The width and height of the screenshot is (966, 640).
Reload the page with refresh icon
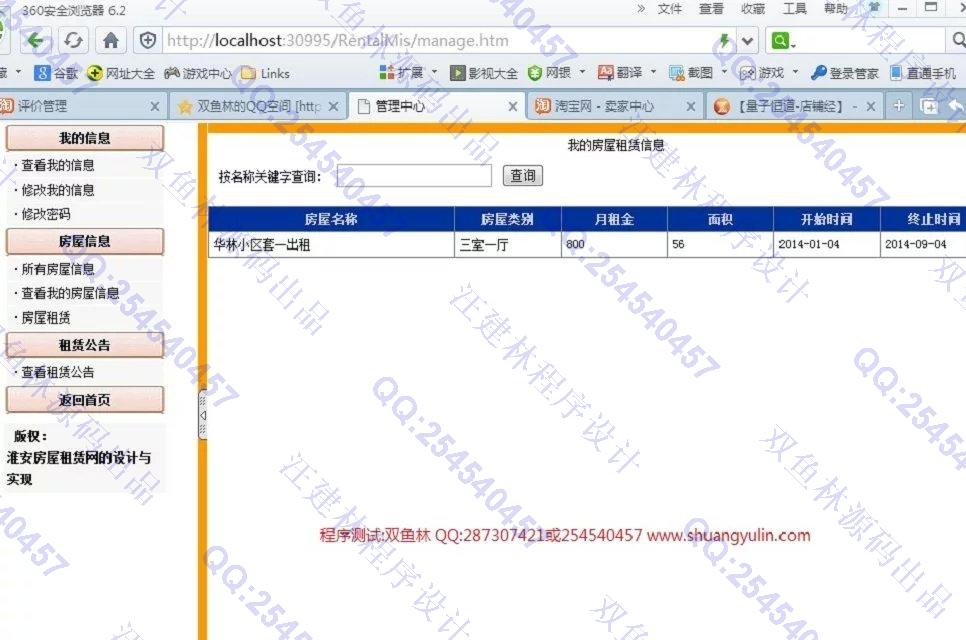coord(73,41)
